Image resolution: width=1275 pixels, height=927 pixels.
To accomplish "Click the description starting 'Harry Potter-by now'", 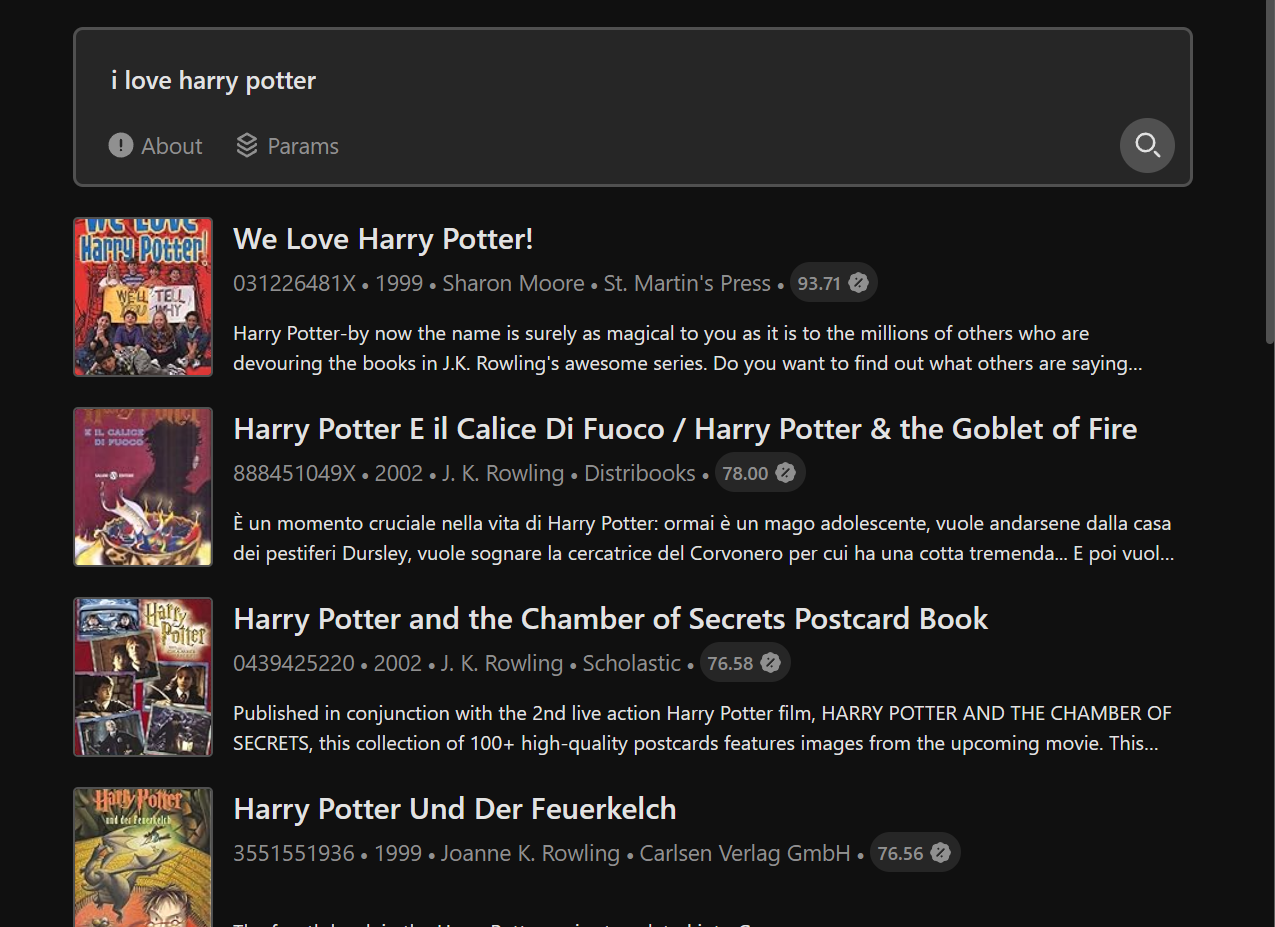I will [688, 348].
